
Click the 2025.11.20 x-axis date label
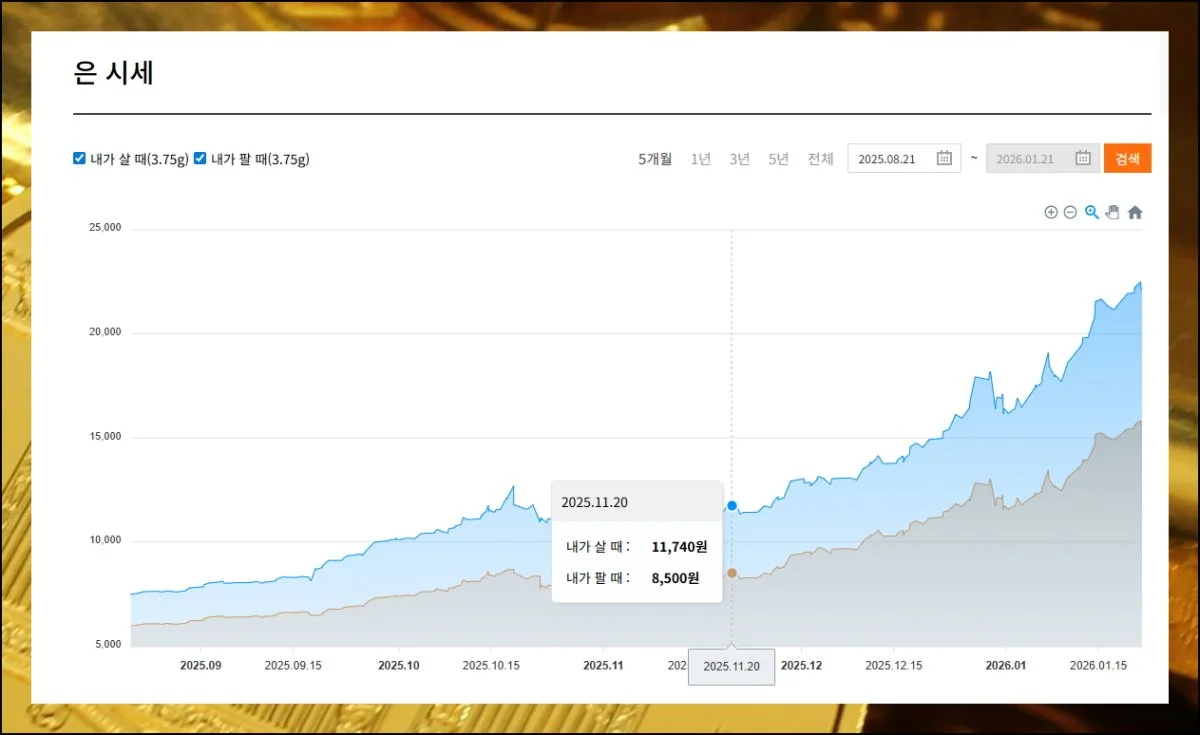pyautogui.click(x=731, y=667)
